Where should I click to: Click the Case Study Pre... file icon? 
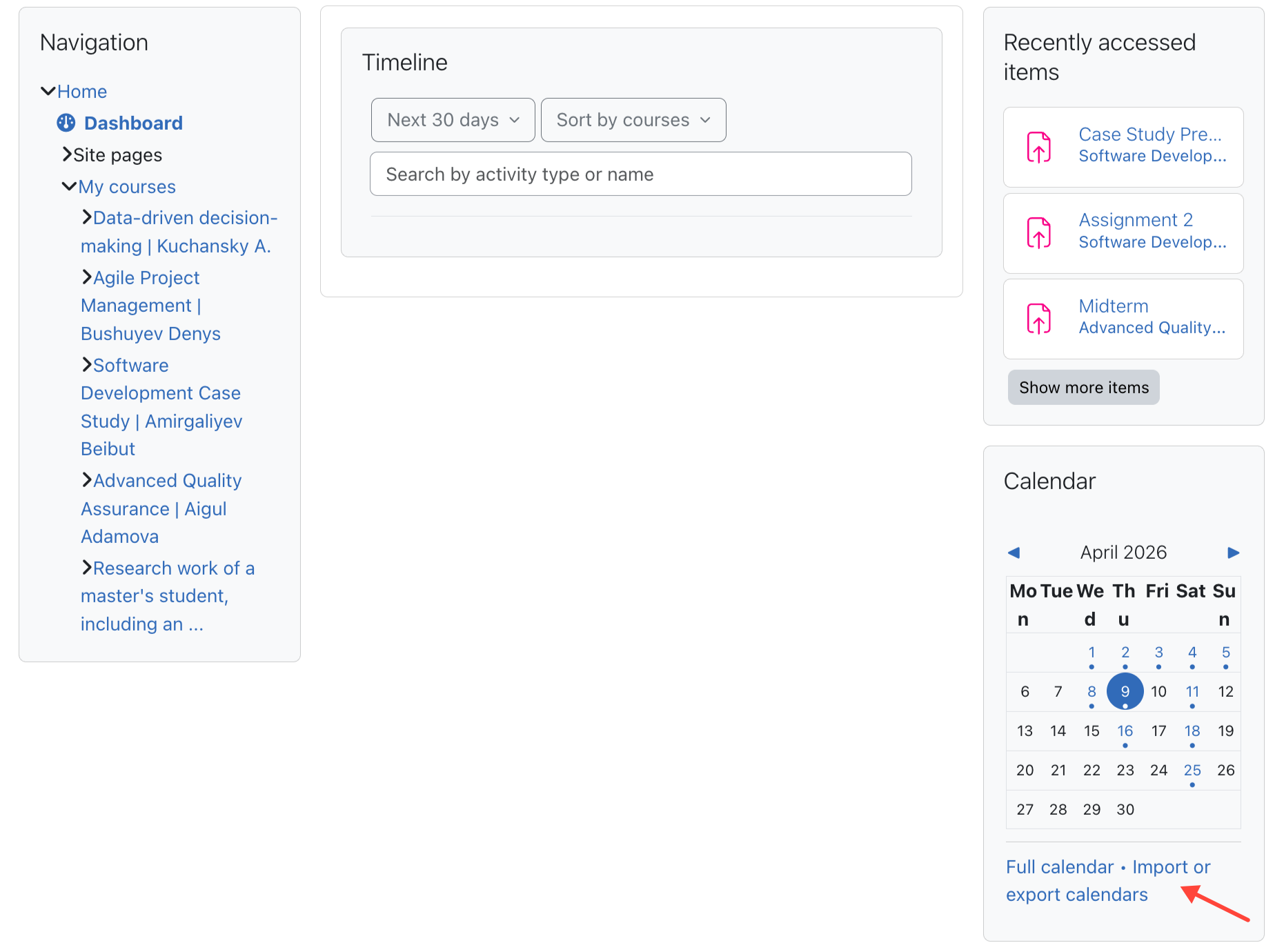(x=1039, y=146)
